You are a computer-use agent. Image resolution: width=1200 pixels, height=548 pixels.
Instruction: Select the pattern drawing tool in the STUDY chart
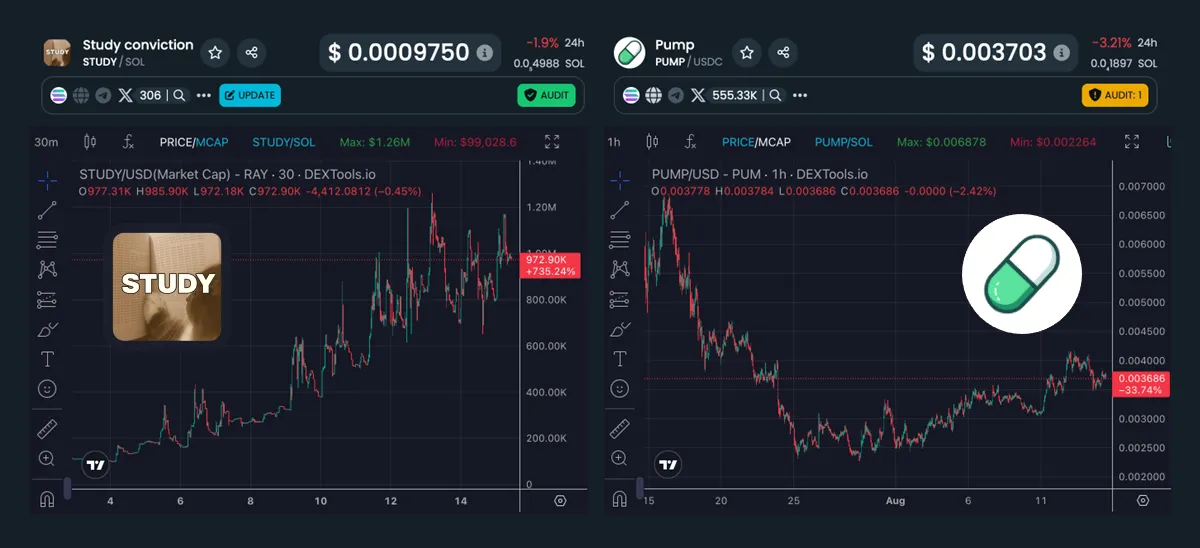[47, 269]
